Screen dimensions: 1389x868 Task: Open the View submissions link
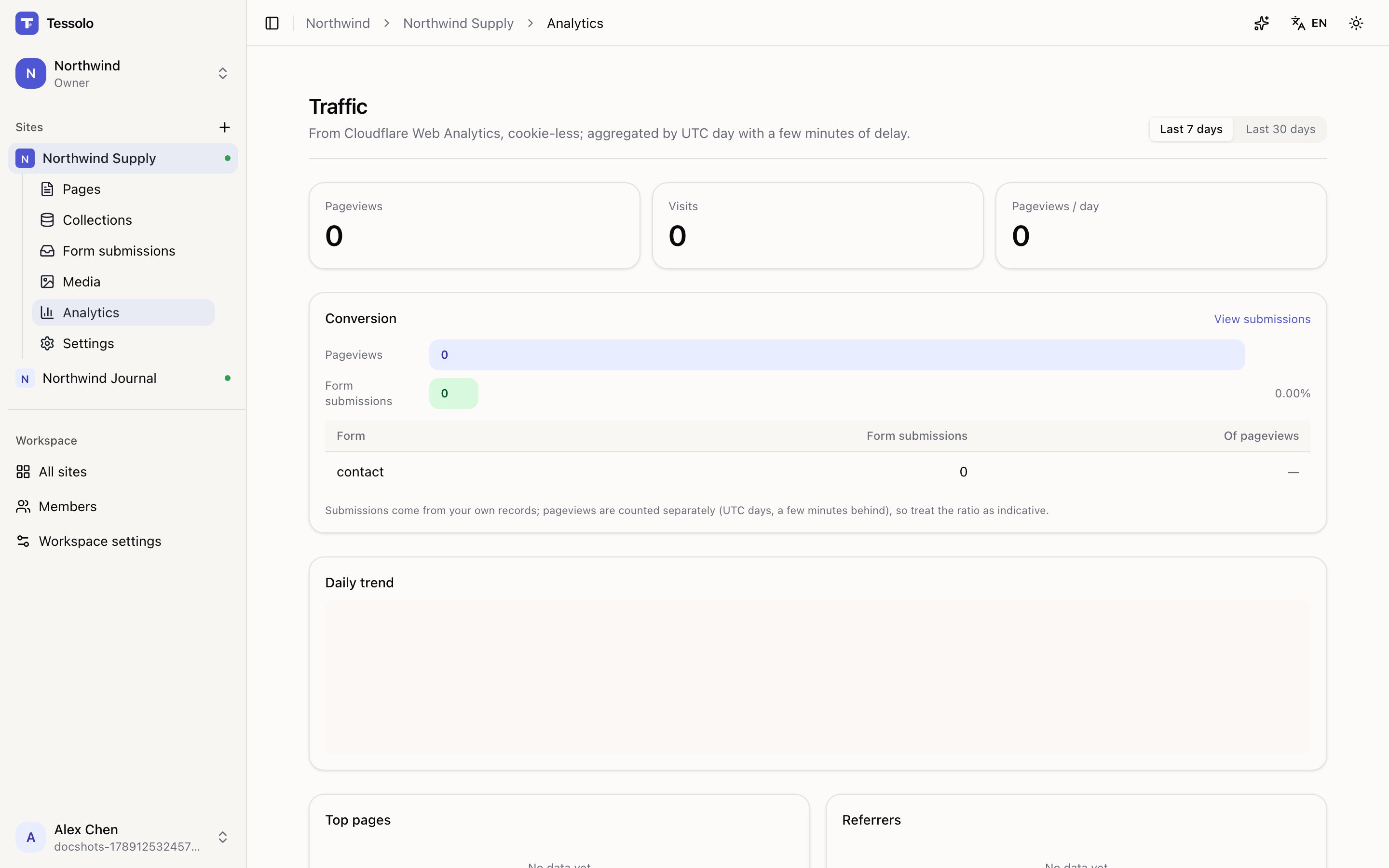1262,319
